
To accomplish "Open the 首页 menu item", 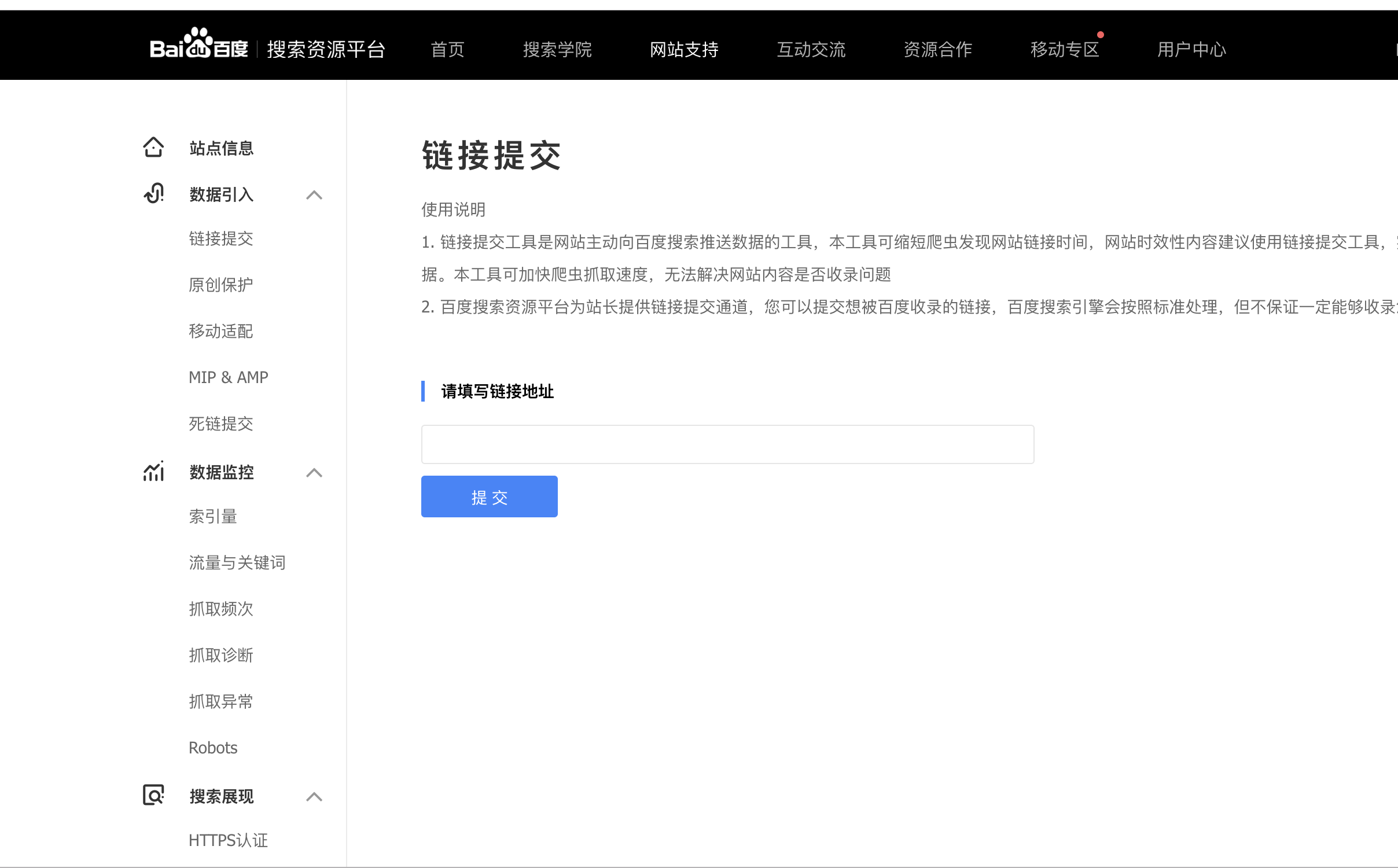I will [x=447, y=49].
